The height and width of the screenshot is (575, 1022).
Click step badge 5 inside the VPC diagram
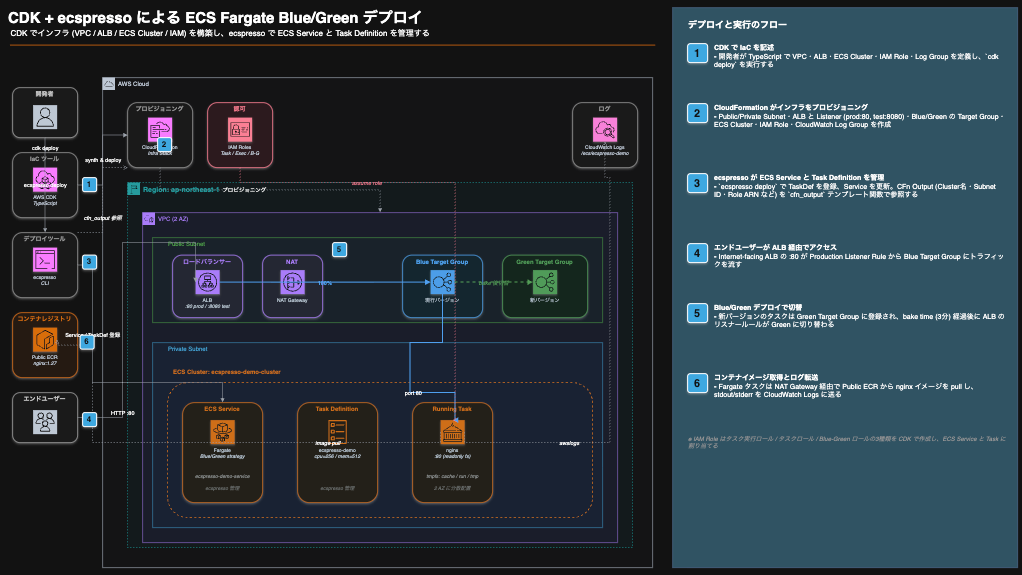(339, 249)
